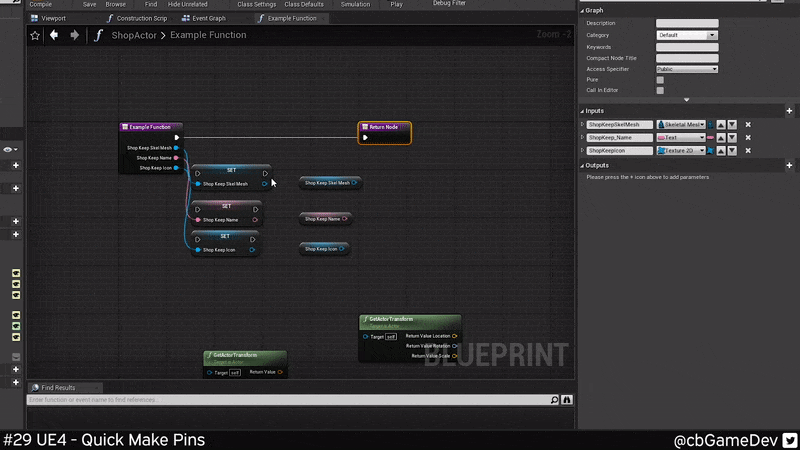This screenshot has width=800, height=450.
Task: Switch to the Viewport tab
Action: pos(52,18)
